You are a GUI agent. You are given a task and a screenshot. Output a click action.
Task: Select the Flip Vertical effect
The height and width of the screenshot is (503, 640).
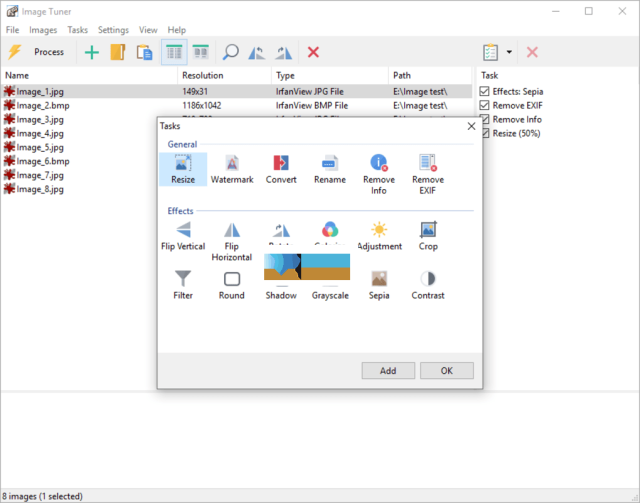pos(183,236)
